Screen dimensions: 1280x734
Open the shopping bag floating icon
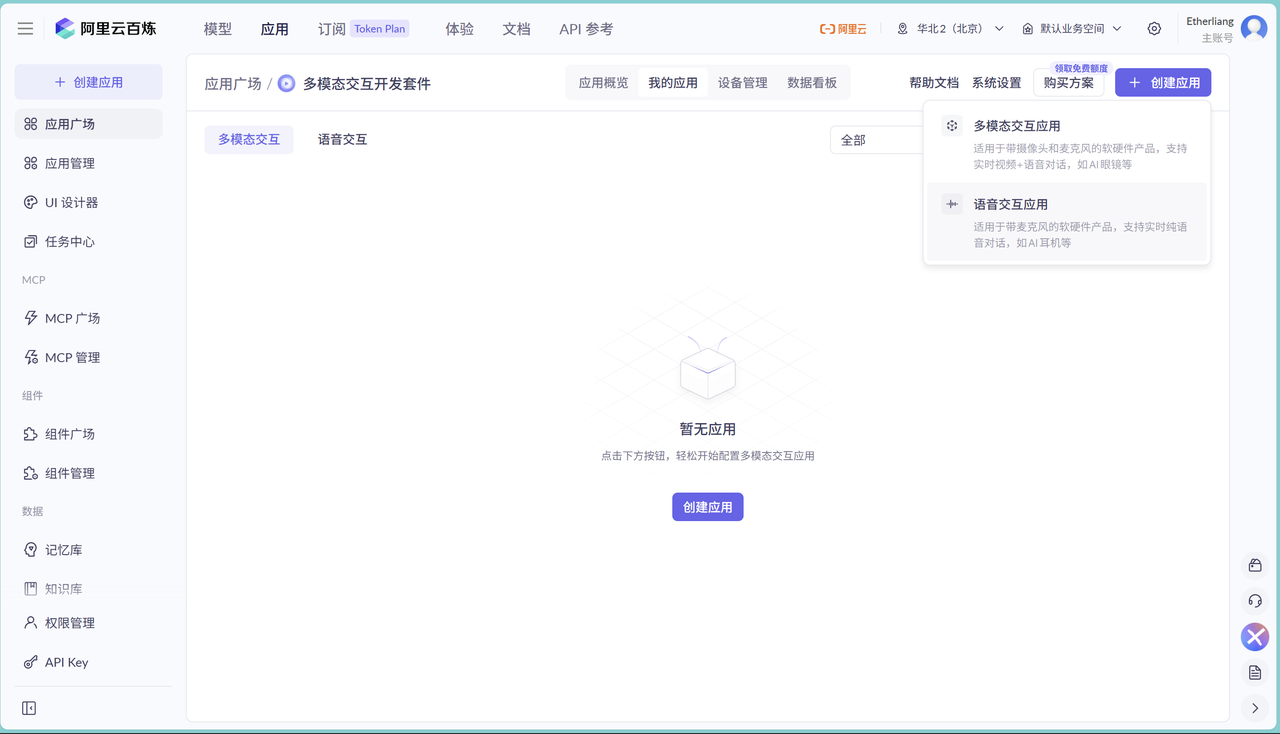click(x=1255, y=566)
